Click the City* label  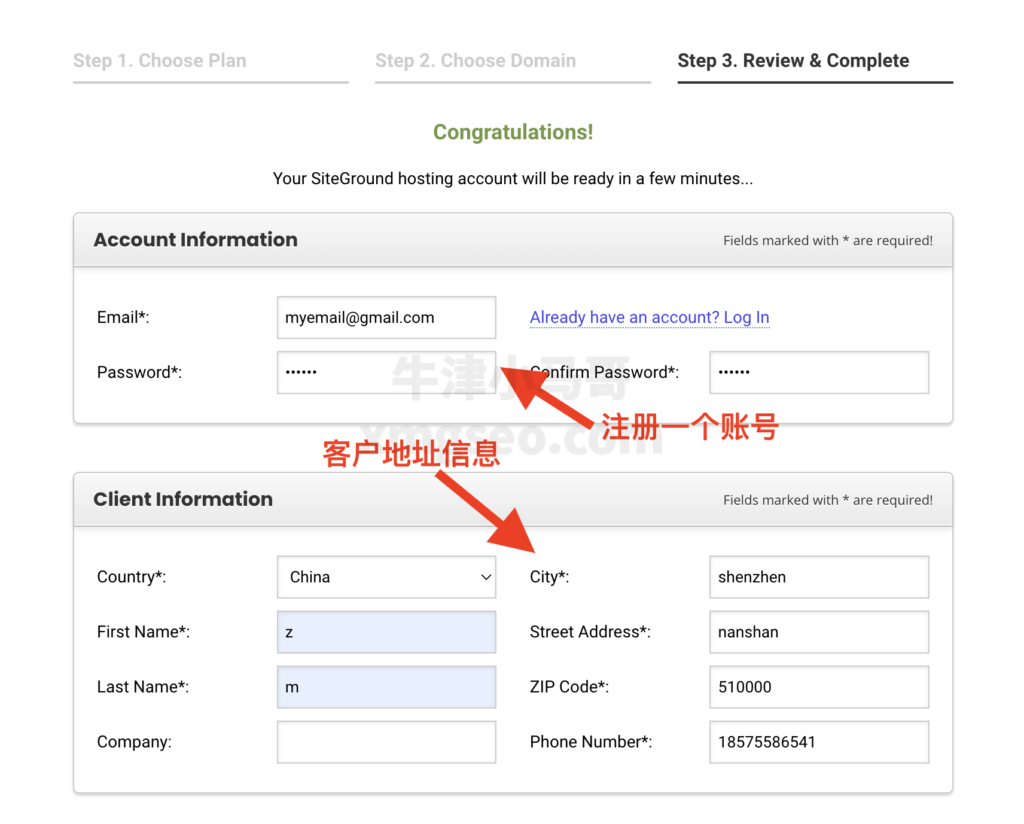click(x=549, y=577)
